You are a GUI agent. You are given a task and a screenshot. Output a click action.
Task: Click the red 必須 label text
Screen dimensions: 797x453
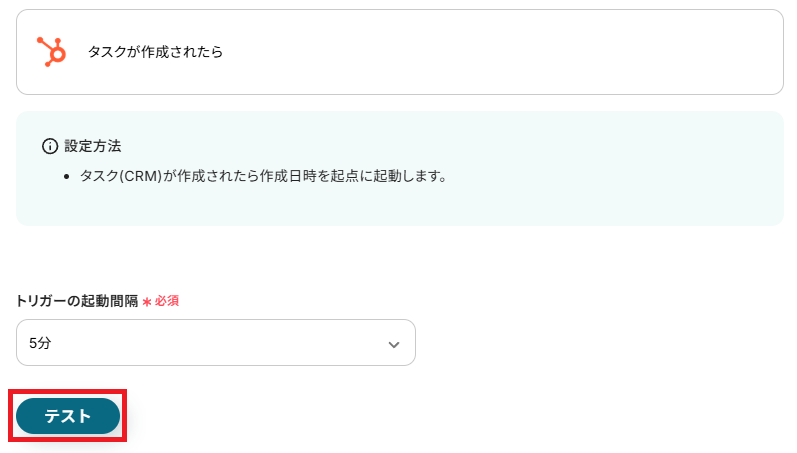pos(166,301)
